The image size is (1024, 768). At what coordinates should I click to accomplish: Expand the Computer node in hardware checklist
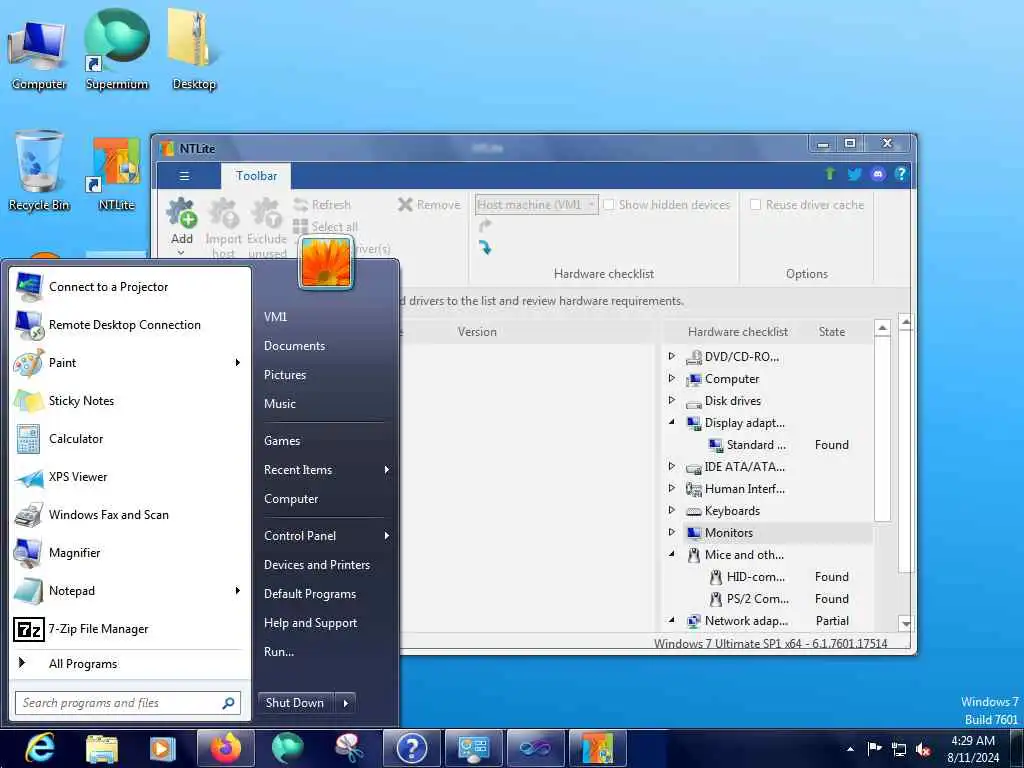pyautogui.click(x=671, y=378)
